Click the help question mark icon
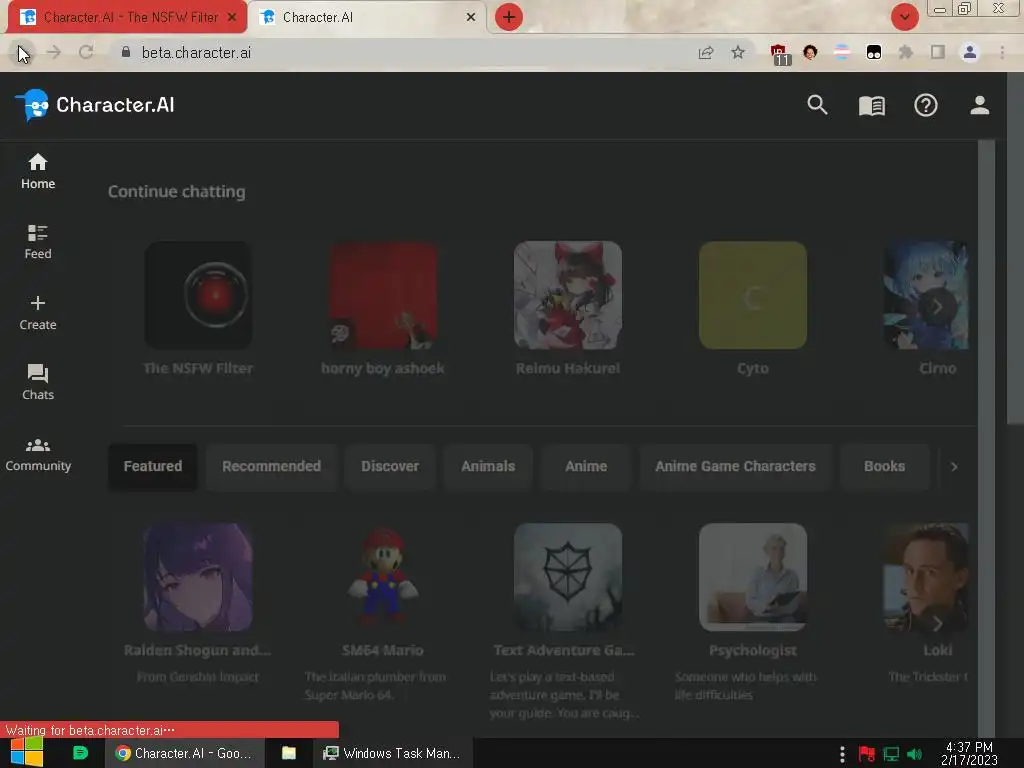 pos(925,105)
